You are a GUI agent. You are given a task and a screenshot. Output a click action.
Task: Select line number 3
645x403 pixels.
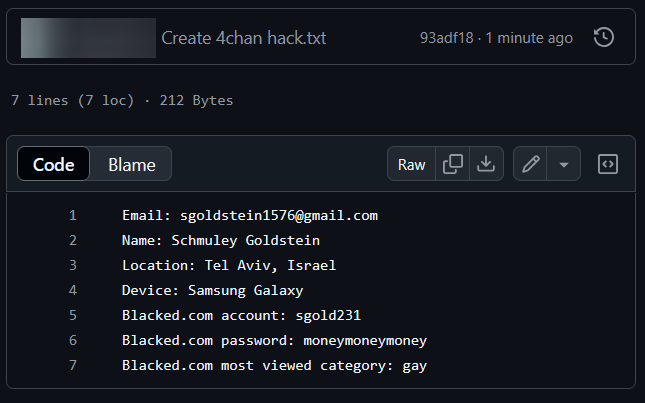(73, 265)
